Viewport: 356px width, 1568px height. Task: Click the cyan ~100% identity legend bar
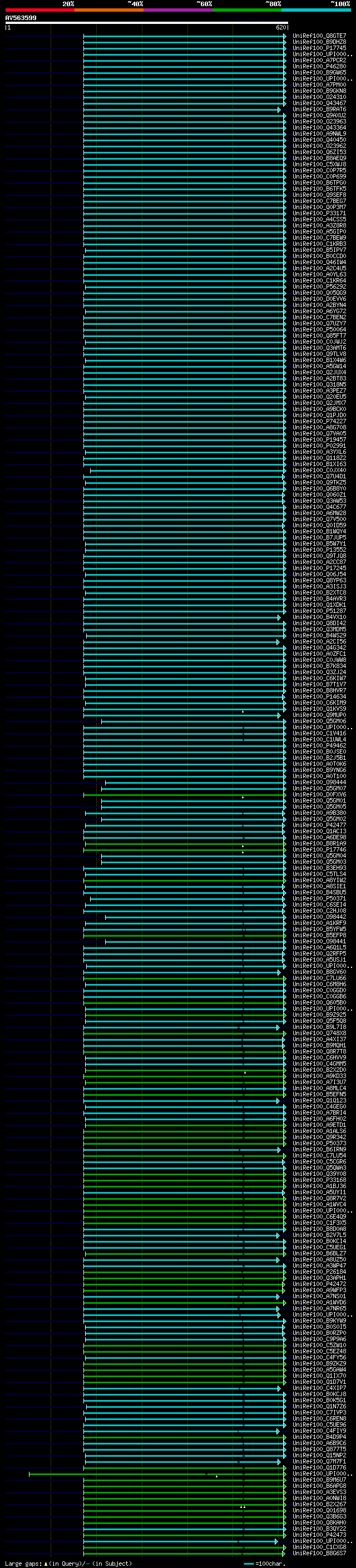(316, 10)
